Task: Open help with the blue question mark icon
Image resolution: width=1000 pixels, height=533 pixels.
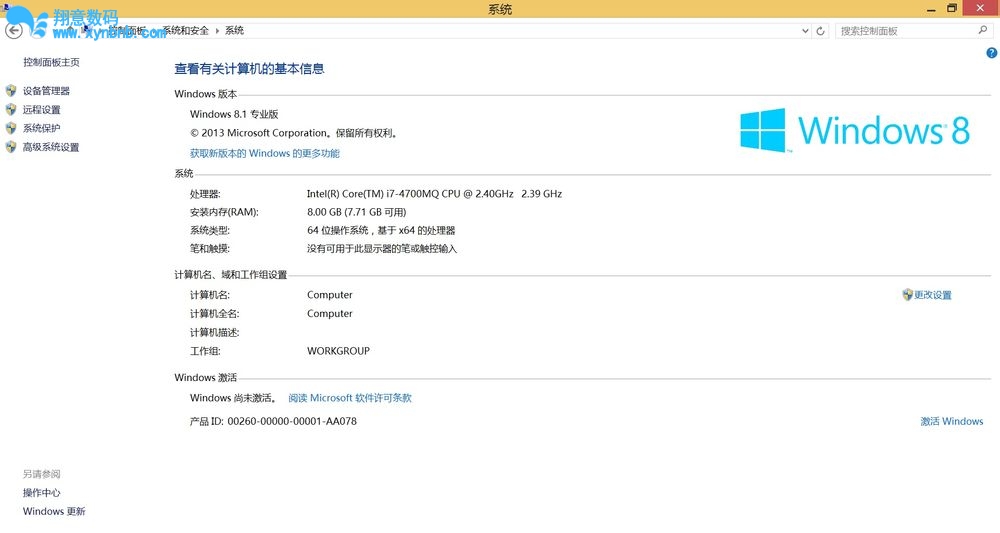Action: point(991,53)
